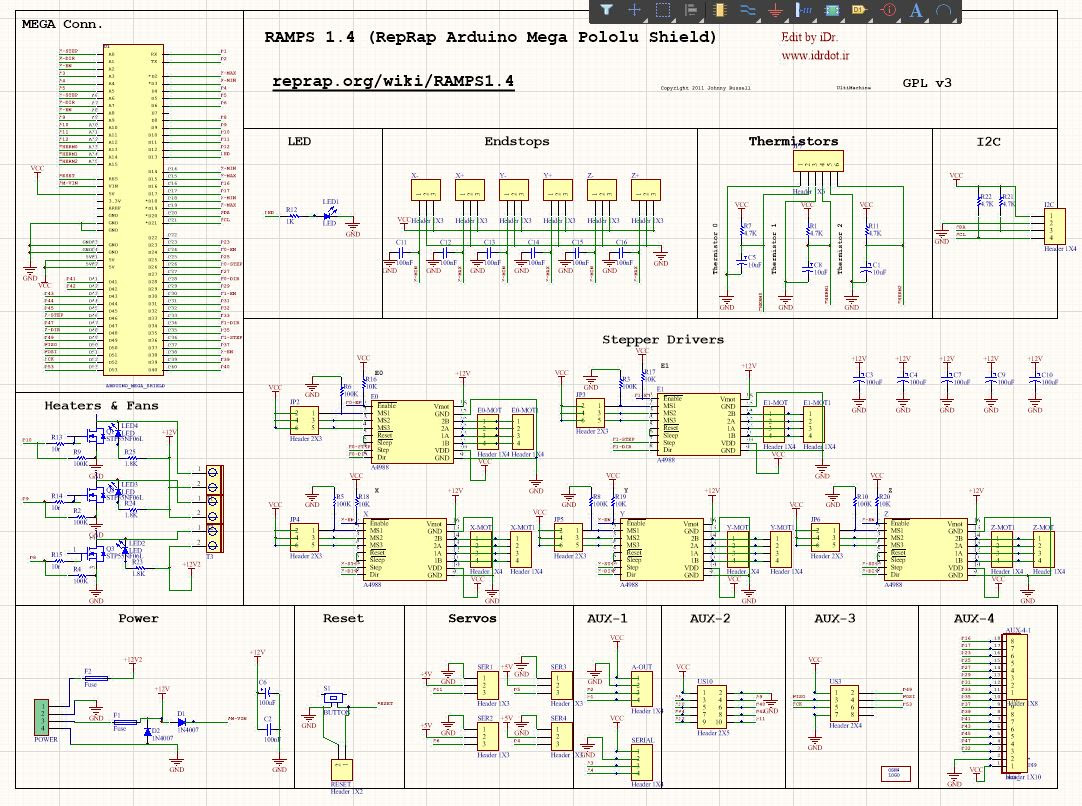Select the I2C Header 1X4 connector
Viewport: 1082px width, 806px height.
point(1056,226)
